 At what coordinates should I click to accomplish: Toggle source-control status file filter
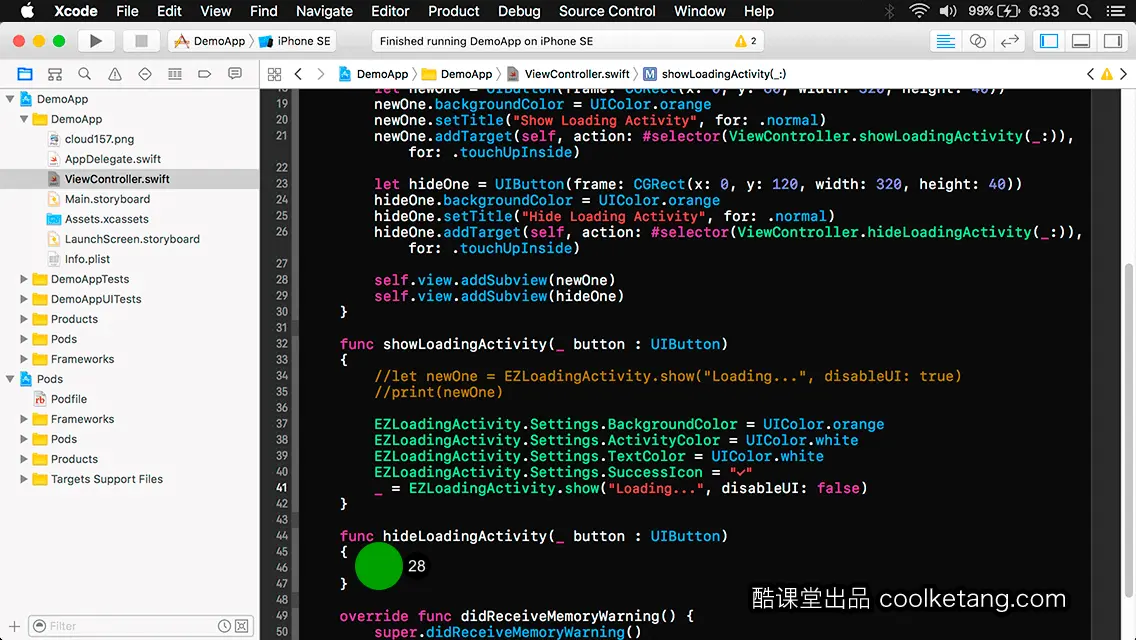click(242, 626)
